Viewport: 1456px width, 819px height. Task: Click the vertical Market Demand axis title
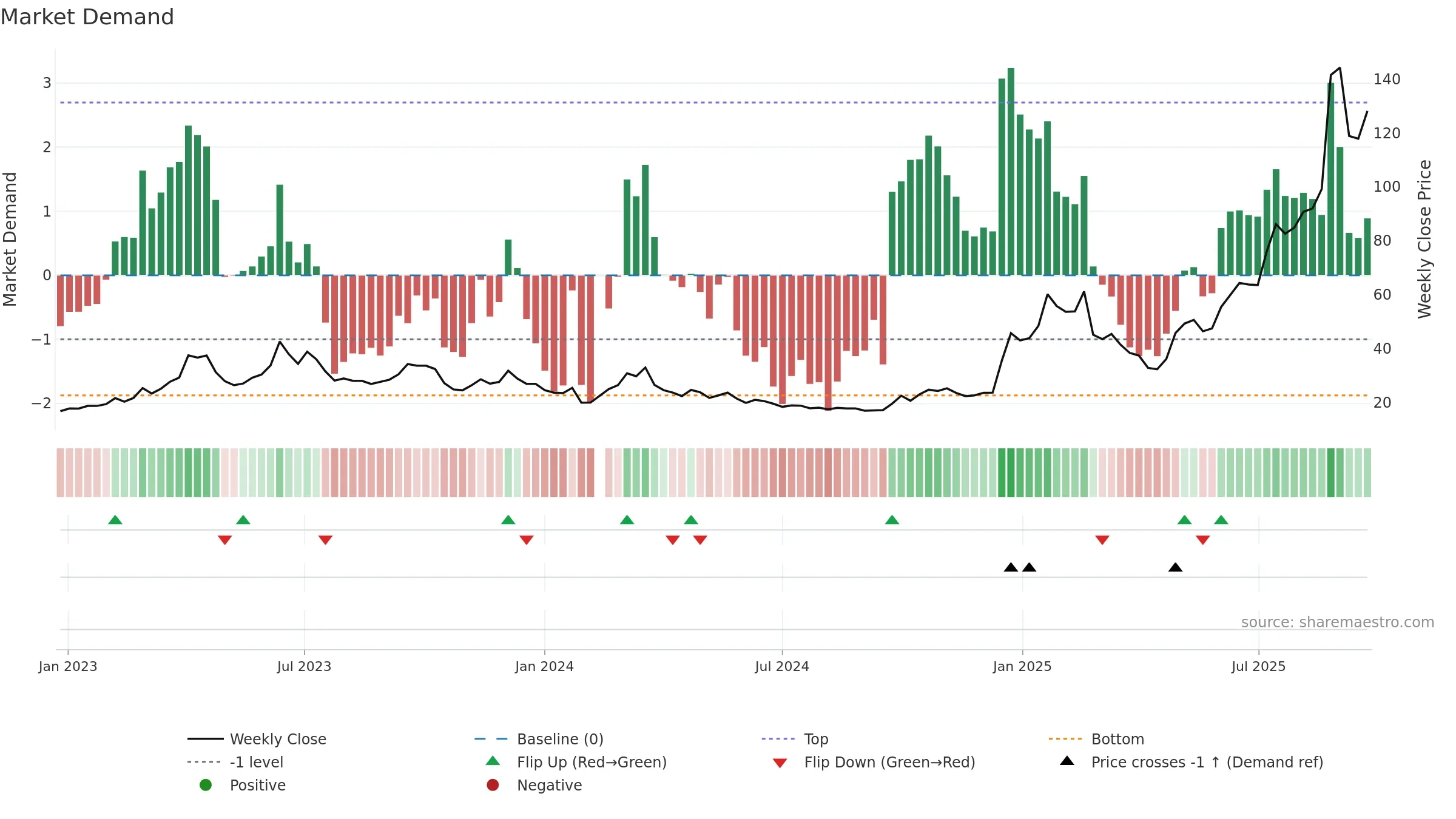point(10,239)
